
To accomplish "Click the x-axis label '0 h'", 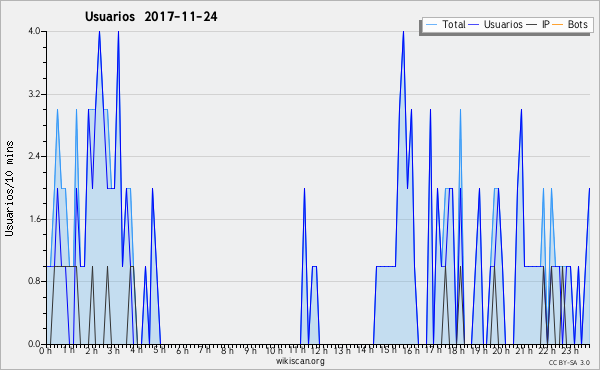I will (x=45, y=351).
